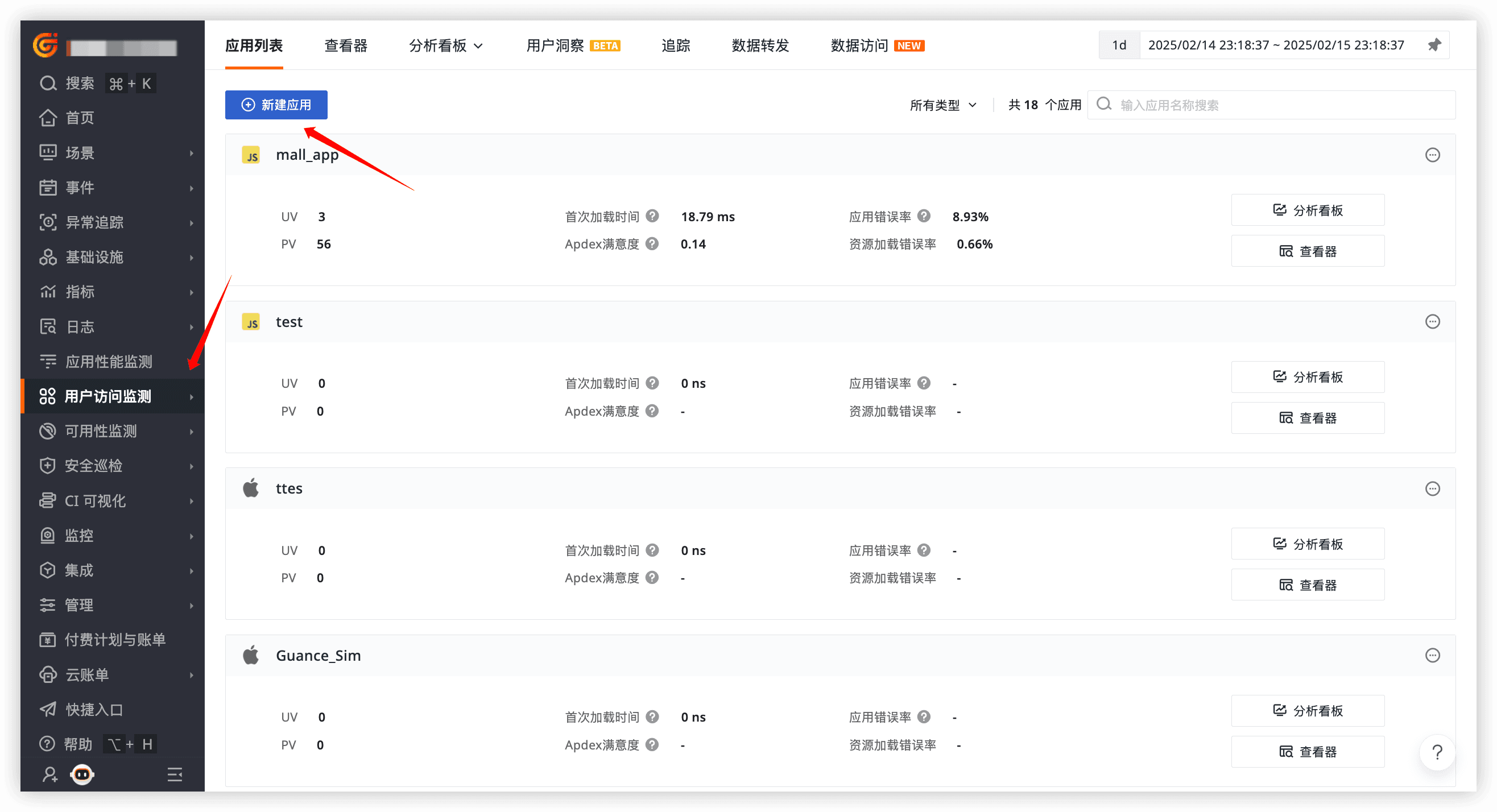This screenshot has height=812, width=1497.
Task: Open the 用户洞察 BETA tab
Action: pos(555,45)
